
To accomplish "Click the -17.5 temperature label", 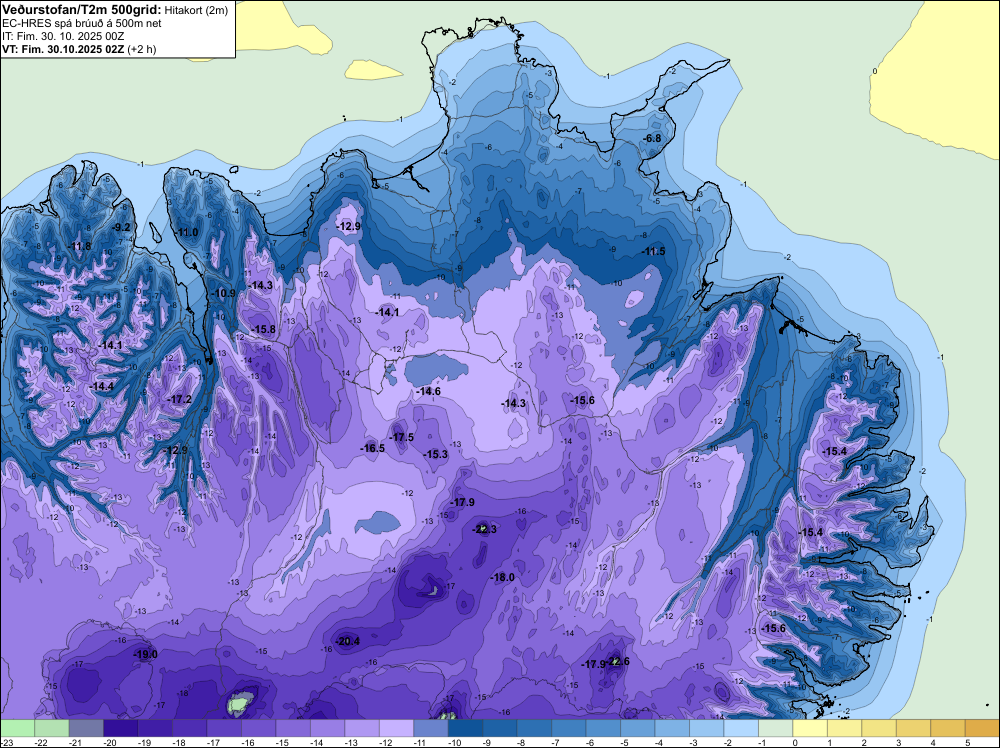I will point(401,437).
